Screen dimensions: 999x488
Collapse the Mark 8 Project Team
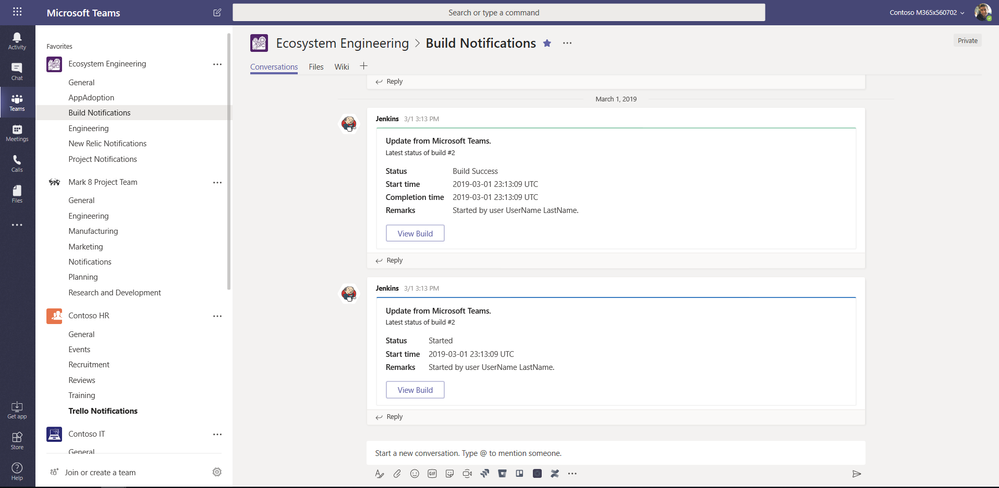coord(103,182)
